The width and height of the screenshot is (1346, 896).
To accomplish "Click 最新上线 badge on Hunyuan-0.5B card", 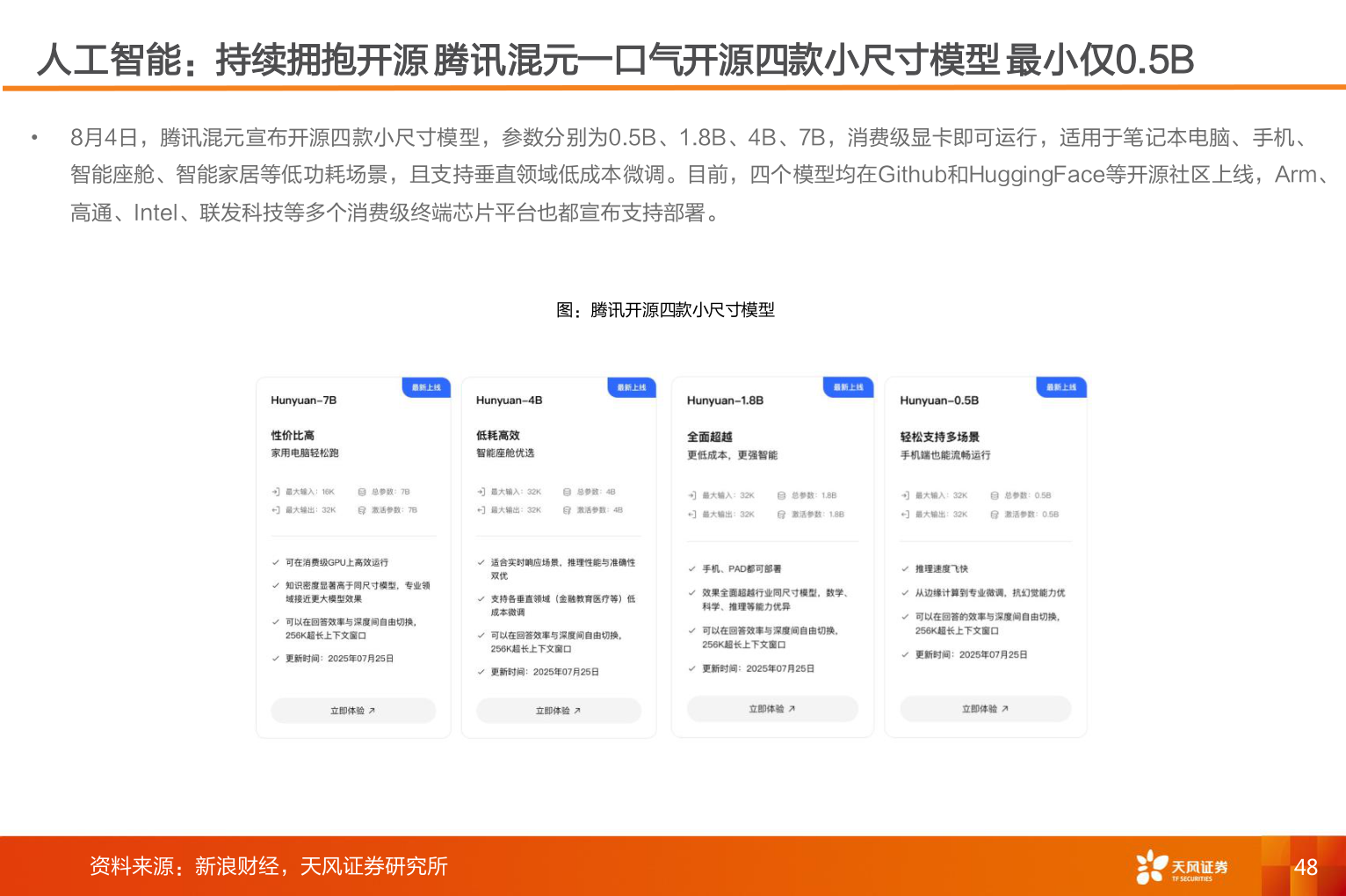I will pyautogui.click(x=1061, y=387).
